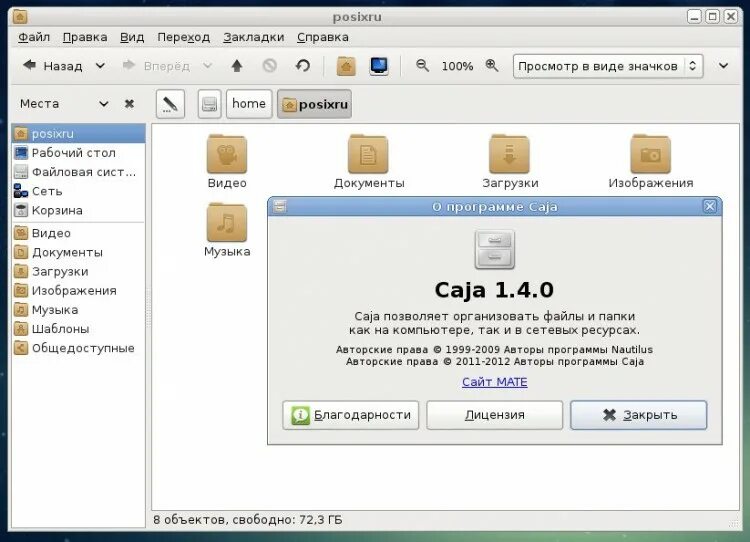Image resolution: width=750 pixels, height=542 pixels.
Task: Open the Шаблоны bookmark in sidebar
Action: tap(78, 329)
